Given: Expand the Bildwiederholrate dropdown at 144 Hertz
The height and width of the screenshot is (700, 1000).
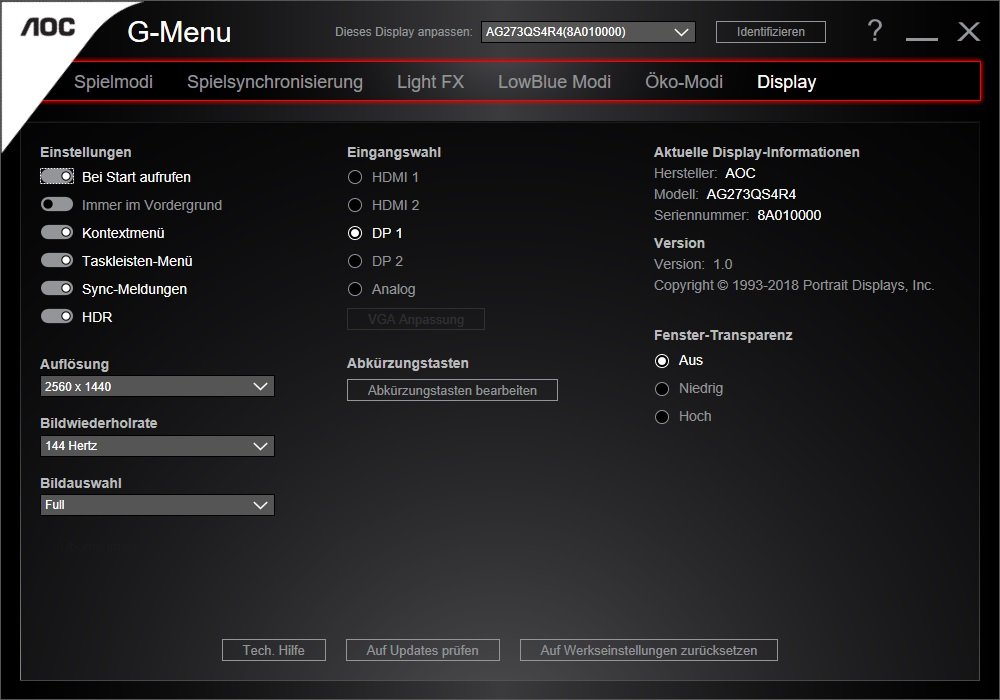Looking at the screenshot, I should pos(157,446).
